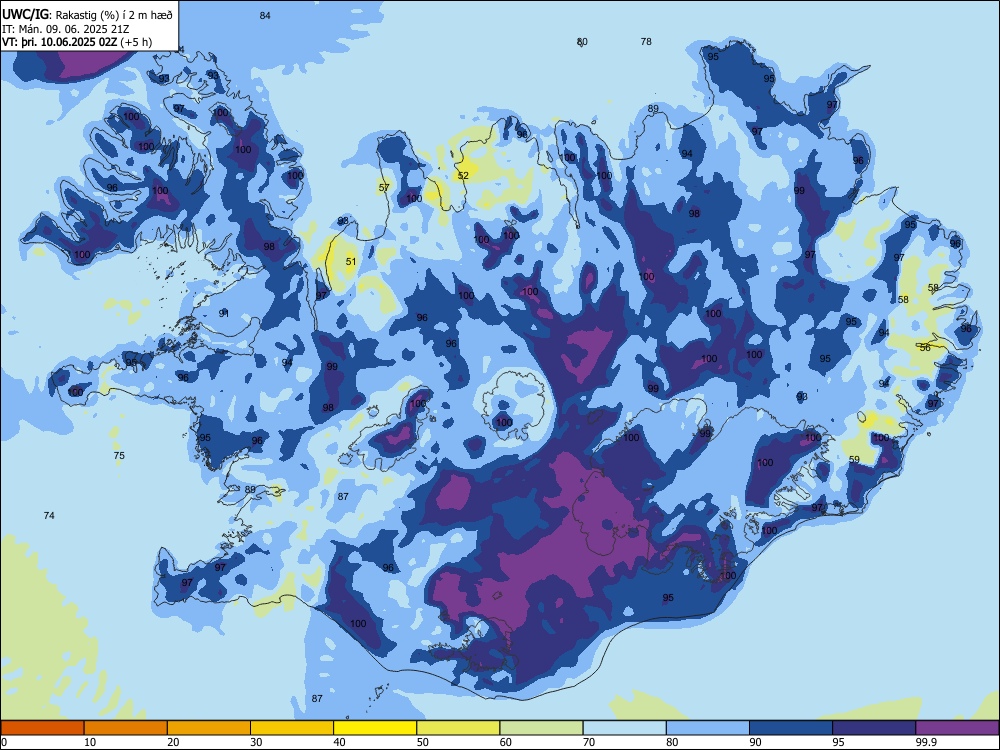Click the '75' value over the western sea
The image size is (1000, 750).
pos(119,455)
